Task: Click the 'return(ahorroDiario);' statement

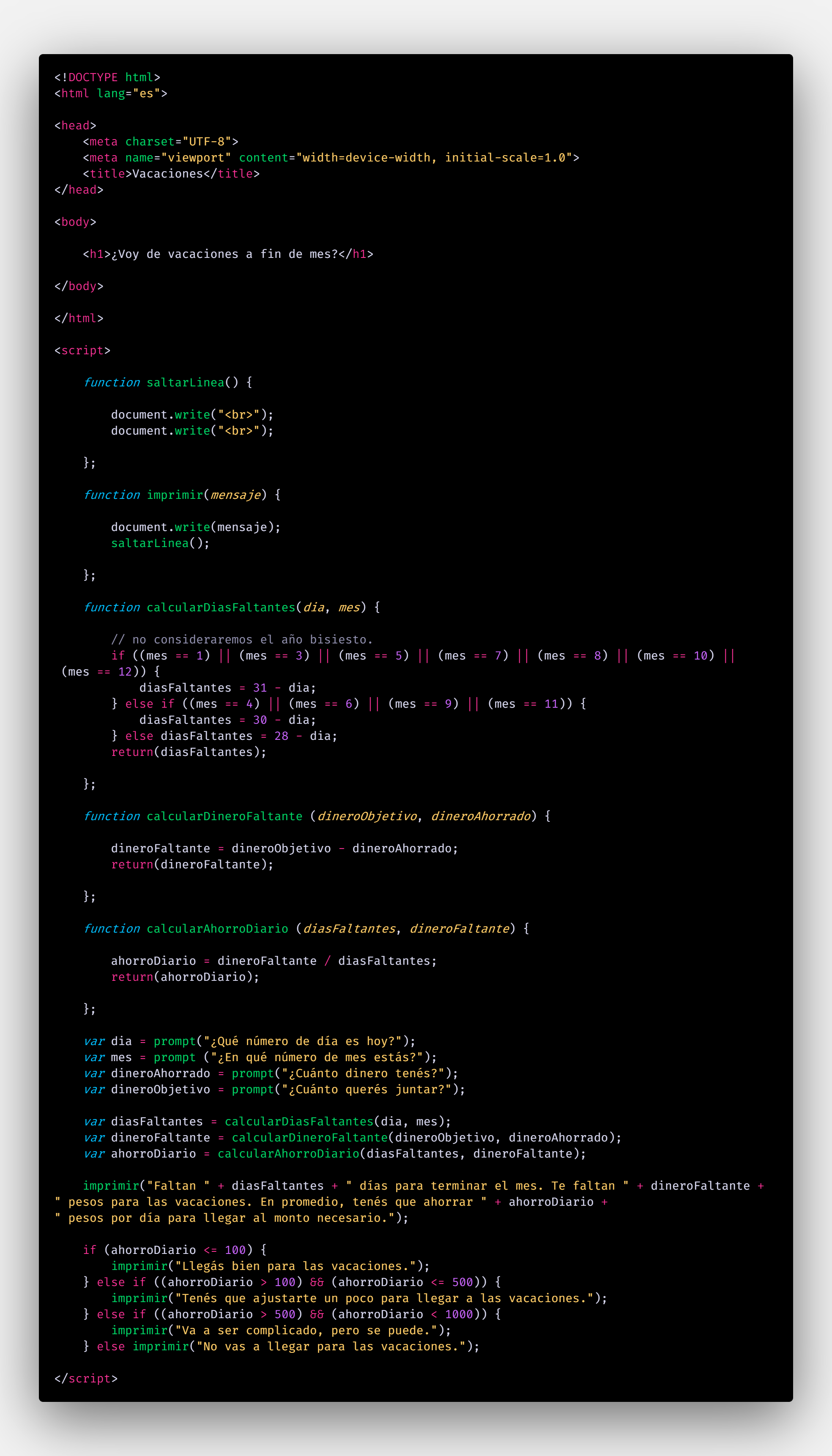Action: click(x=185, y=977)
